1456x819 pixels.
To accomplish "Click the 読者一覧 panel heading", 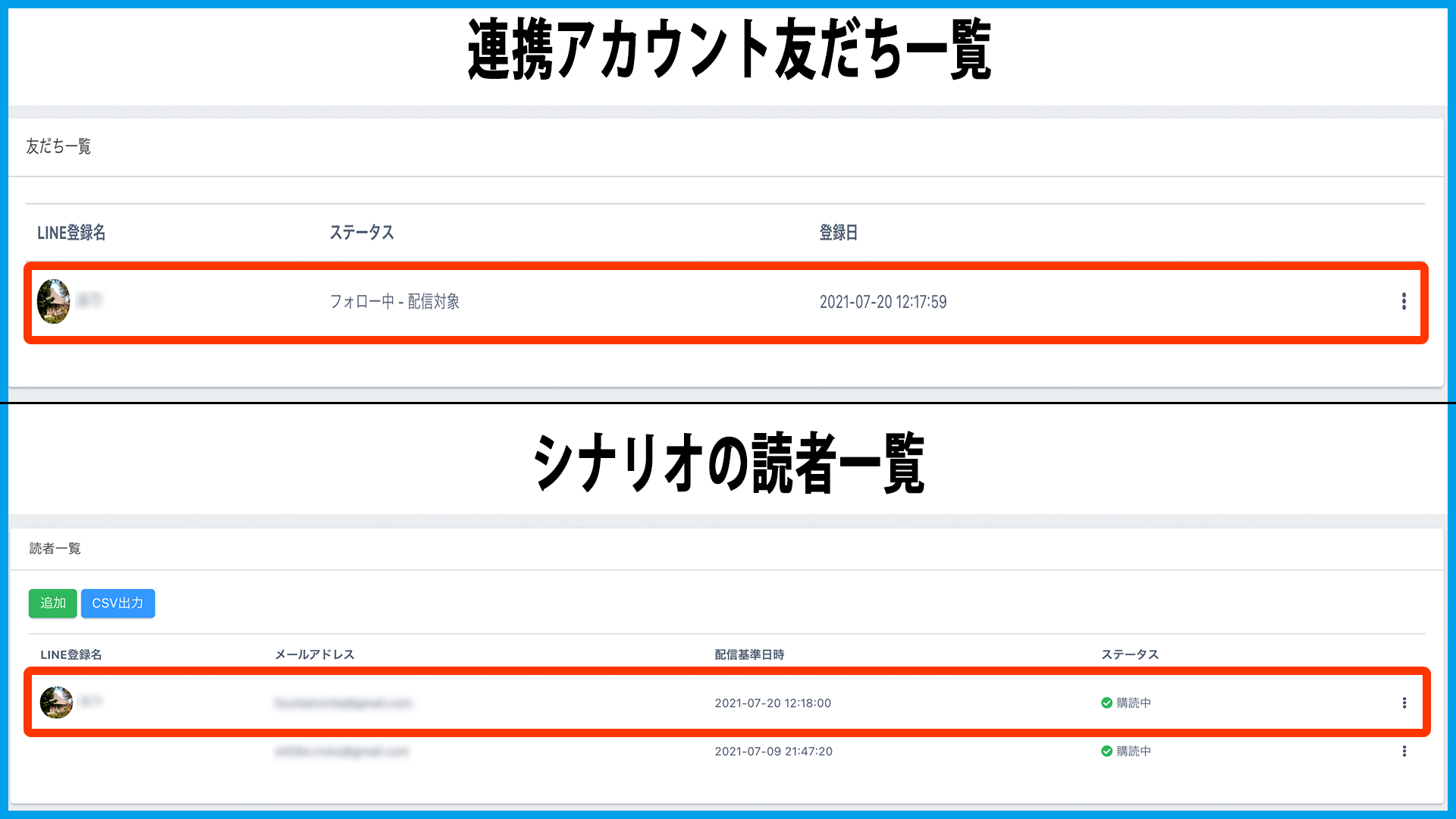I will pyautogui.click(x=55, y=548).
